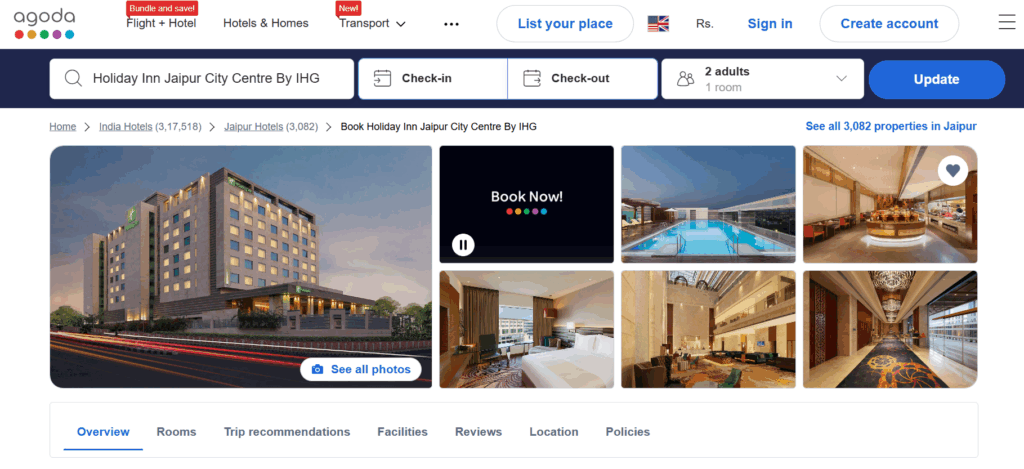Open the three-dots more menu
The height and width of the screenshot is (469, 1024).
(451, 24)
